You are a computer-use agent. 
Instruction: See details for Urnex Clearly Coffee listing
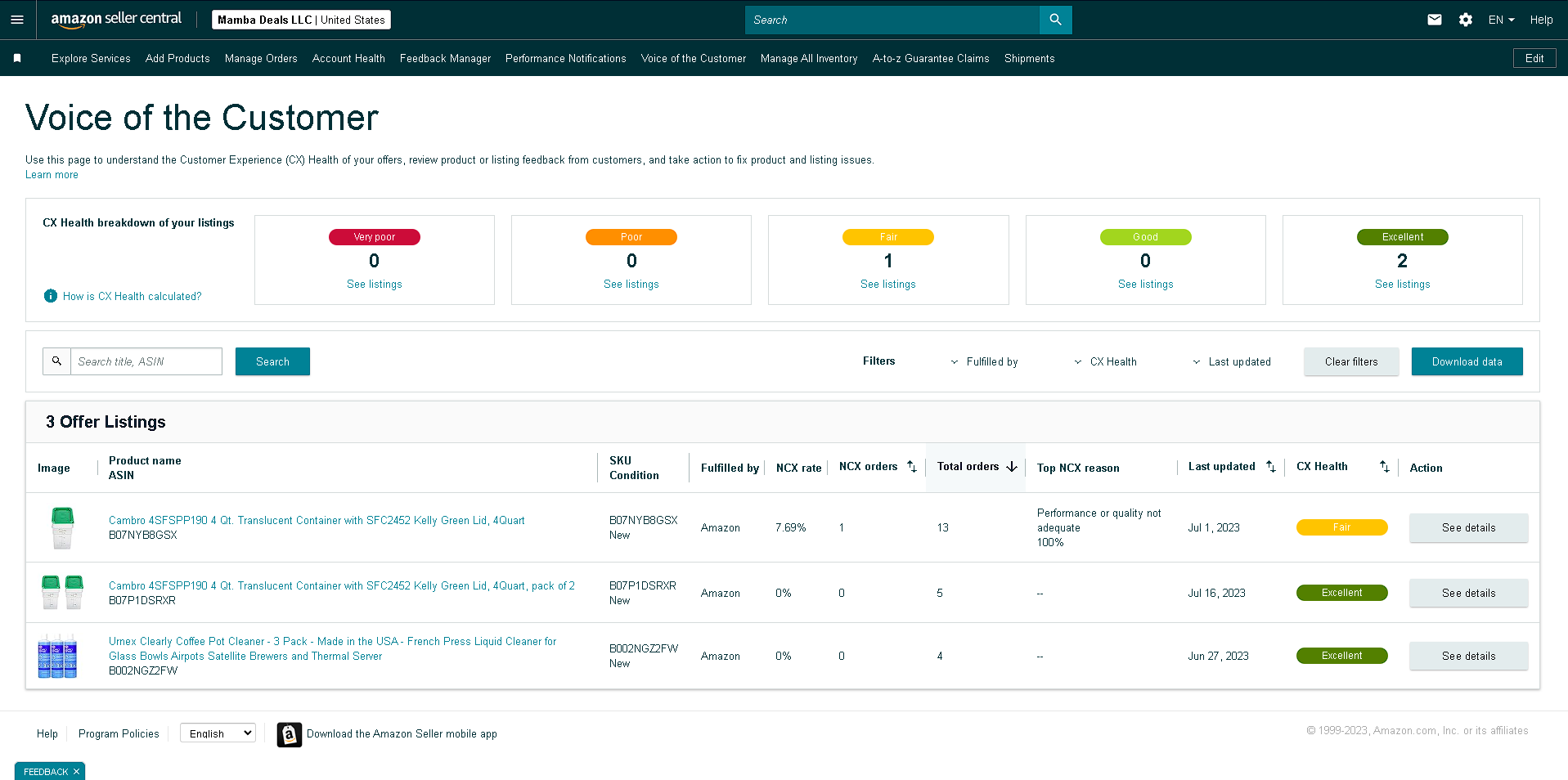click(1468, 656)
